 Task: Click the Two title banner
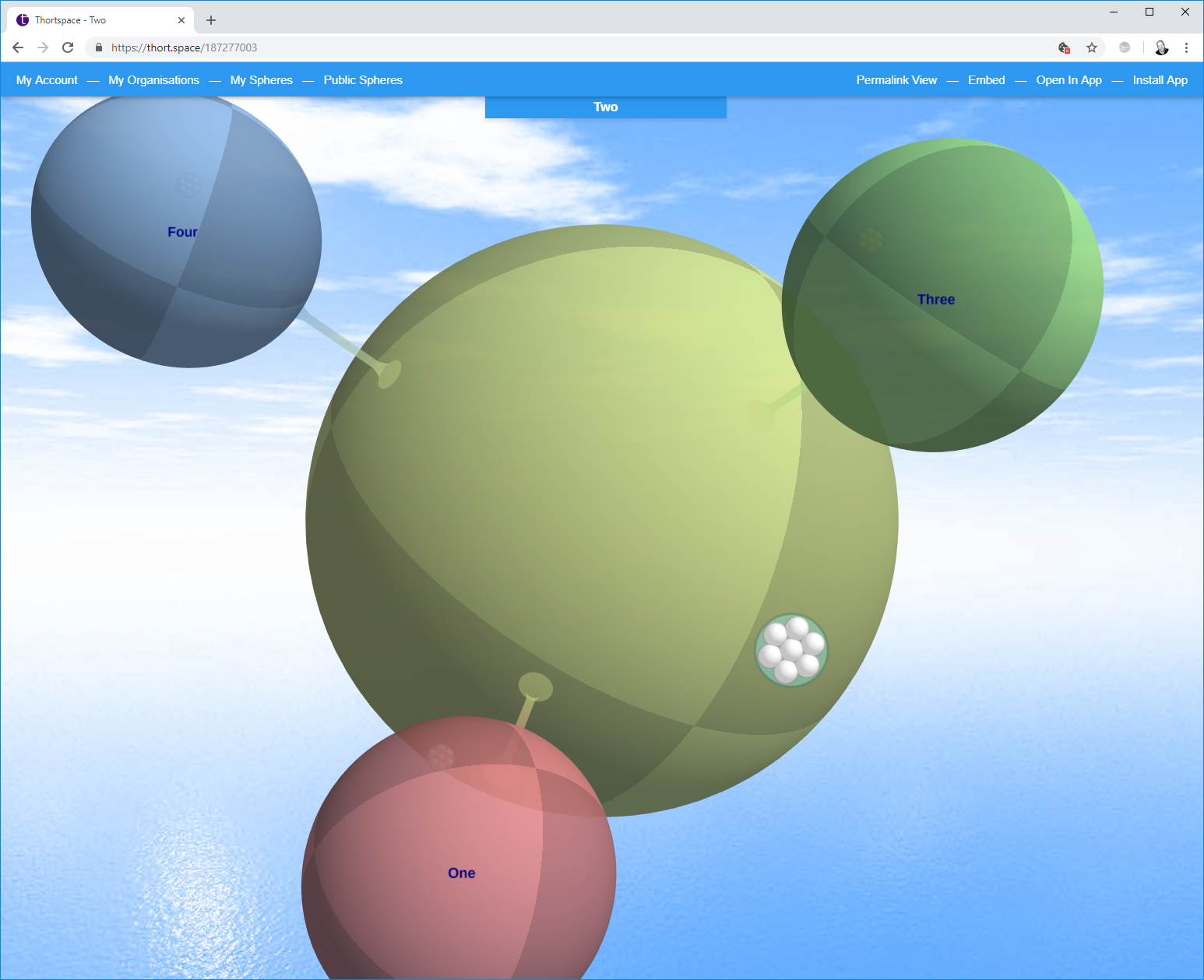(605, 107)
